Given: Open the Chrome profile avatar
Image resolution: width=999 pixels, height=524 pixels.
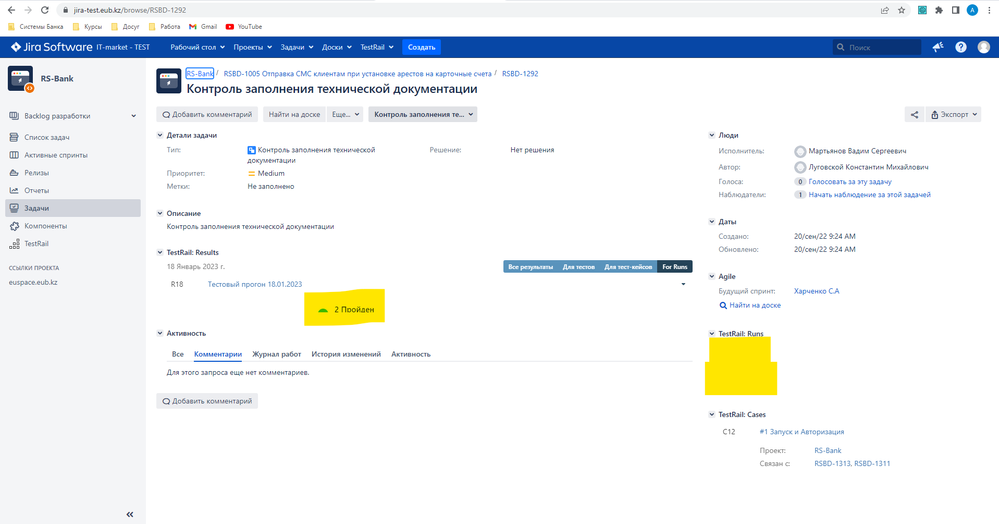Looking at the screenshot, I should point(972,10).
